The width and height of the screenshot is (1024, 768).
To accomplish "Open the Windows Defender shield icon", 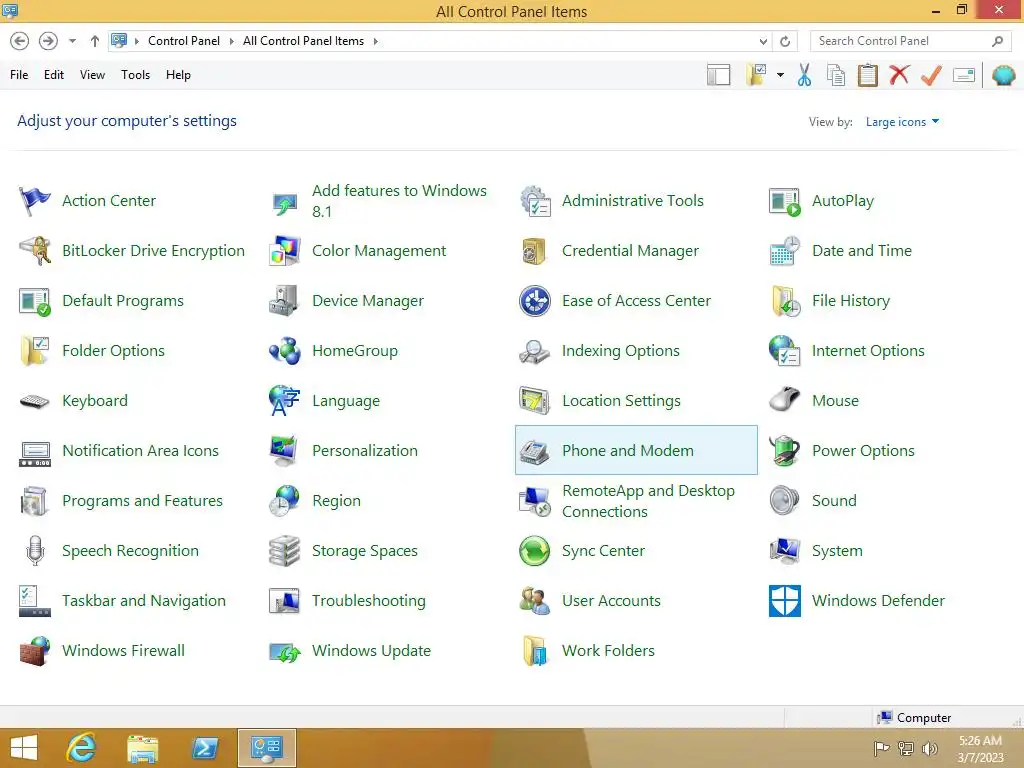I will coord(785,601).
